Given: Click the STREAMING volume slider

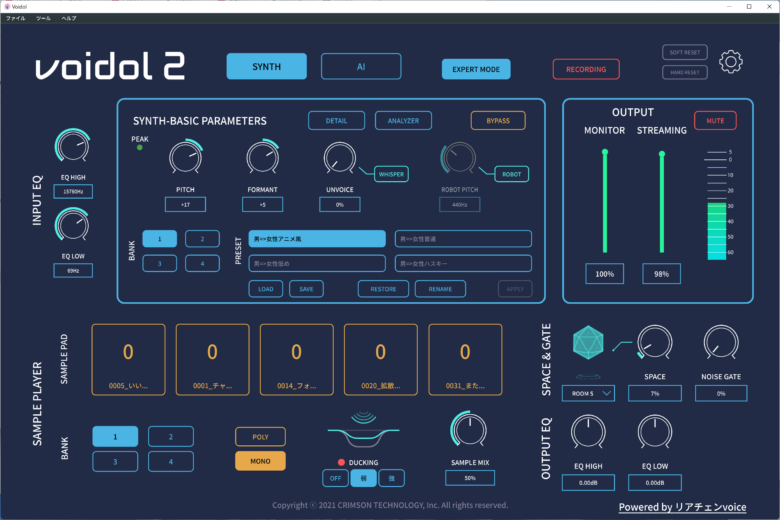Looking at the screenshot, I should 662,202.
